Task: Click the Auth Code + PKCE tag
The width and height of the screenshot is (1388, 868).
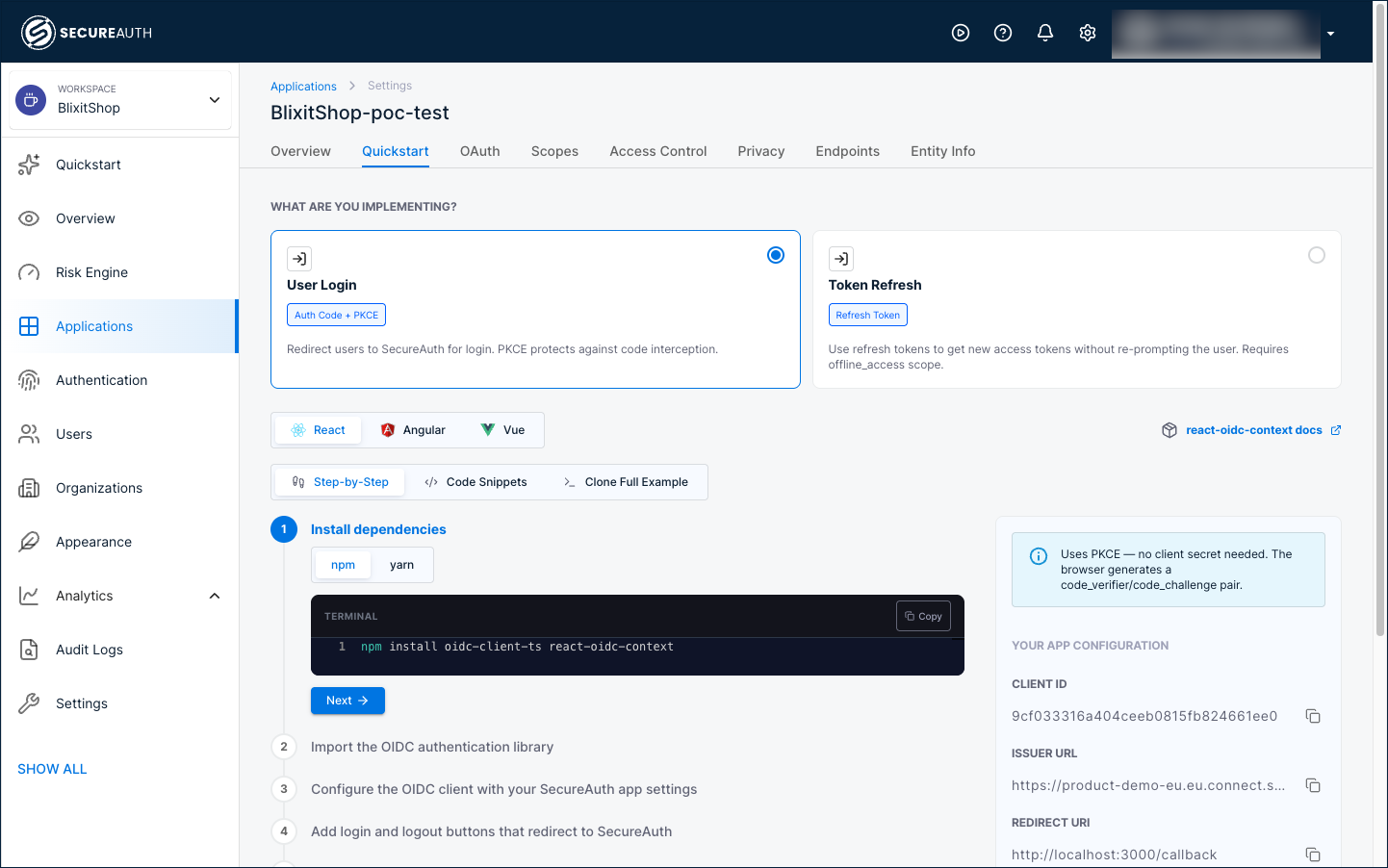Action: click(x=336, y=315)
